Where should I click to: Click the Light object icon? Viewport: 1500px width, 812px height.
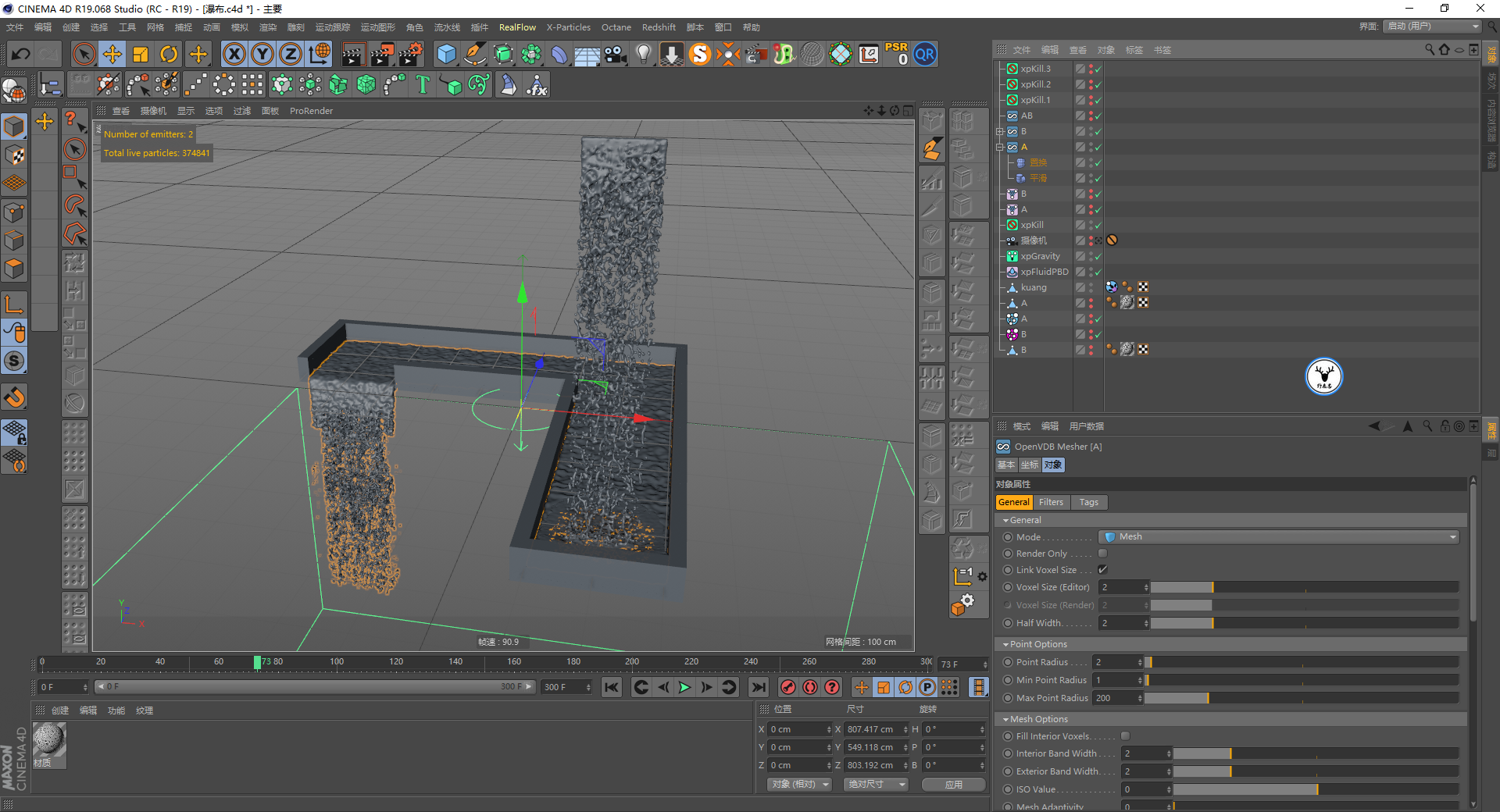(x=643, y=54)
